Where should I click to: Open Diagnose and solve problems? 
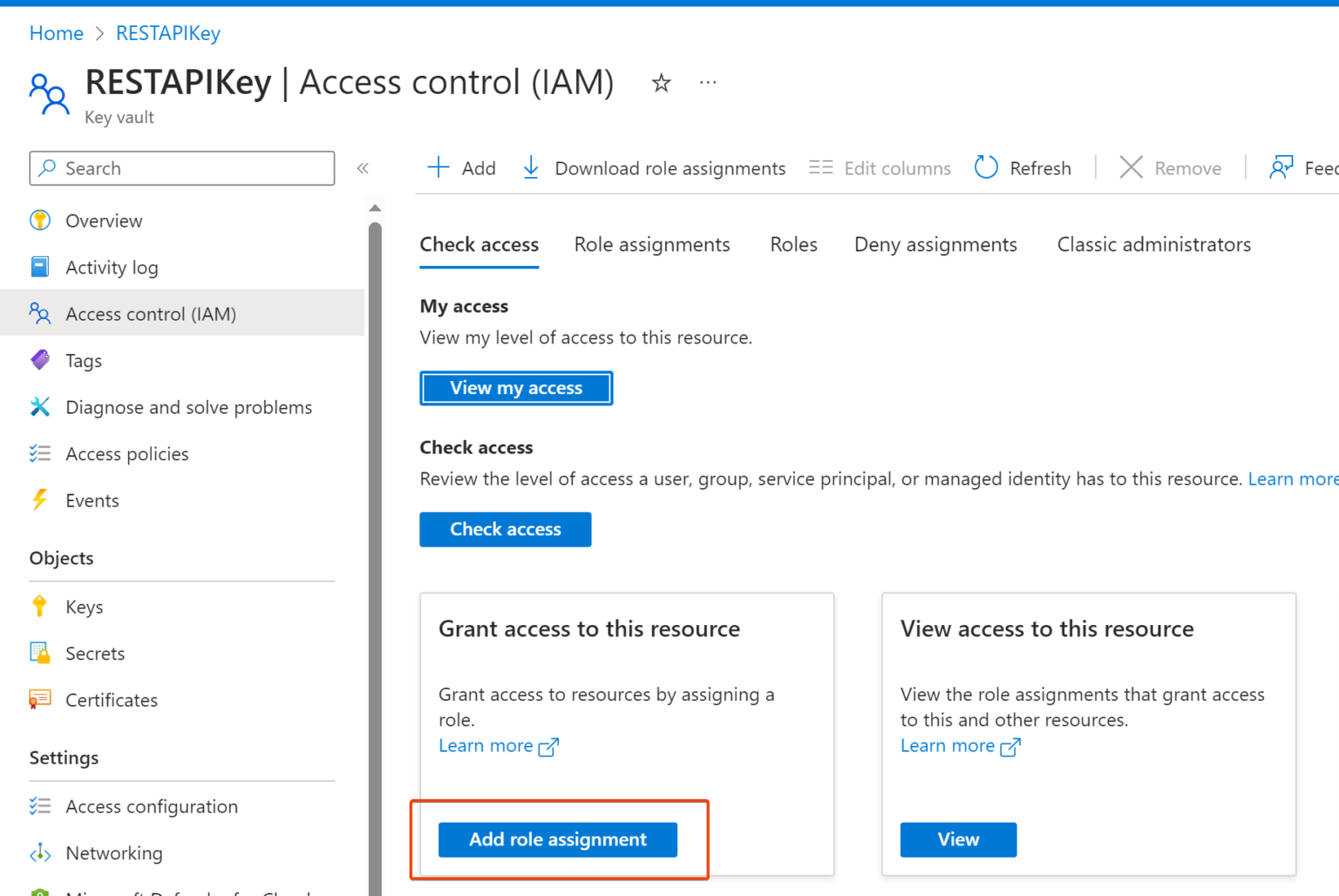point(188,406)
